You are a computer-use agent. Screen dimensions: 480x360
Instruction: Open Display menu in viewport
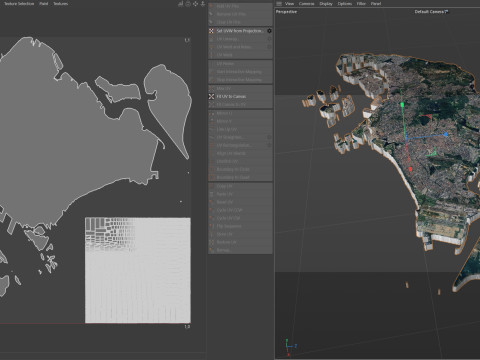(x=326, y=4)
